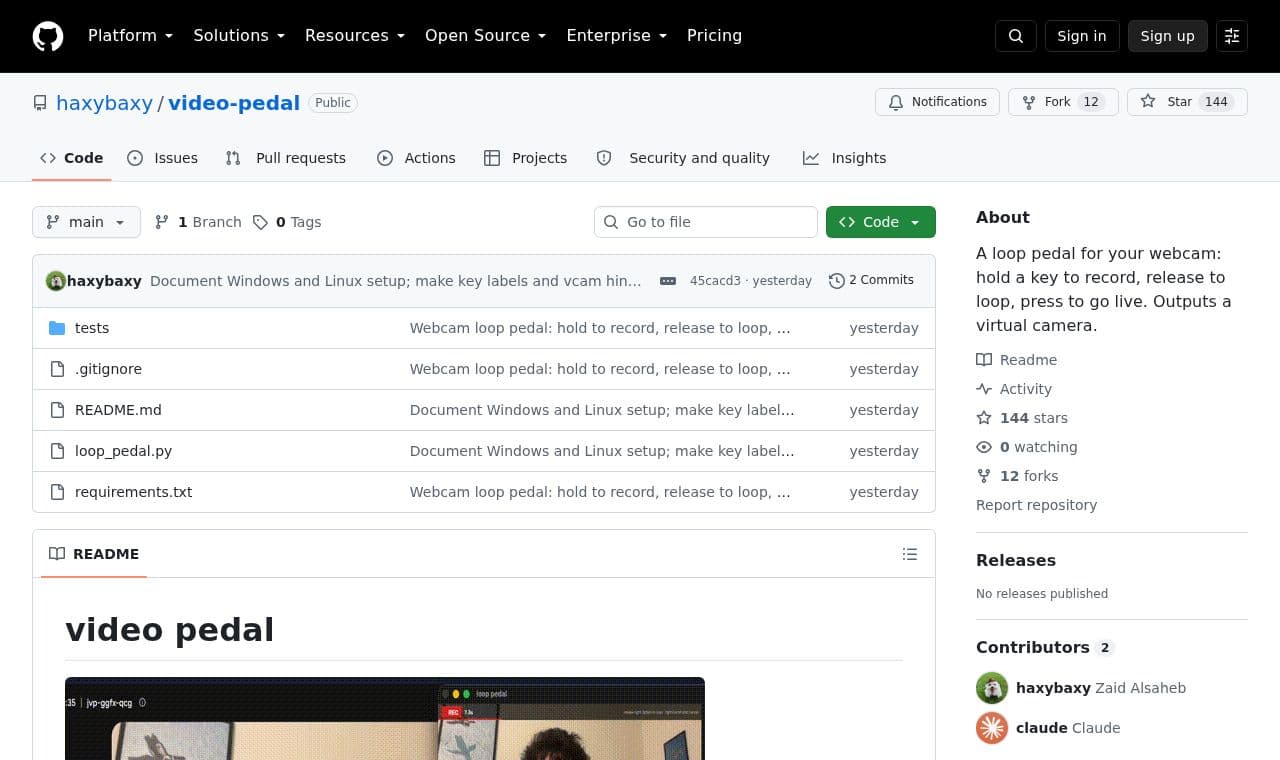
Task: Expand the Open Source menu
Action: 486,36
